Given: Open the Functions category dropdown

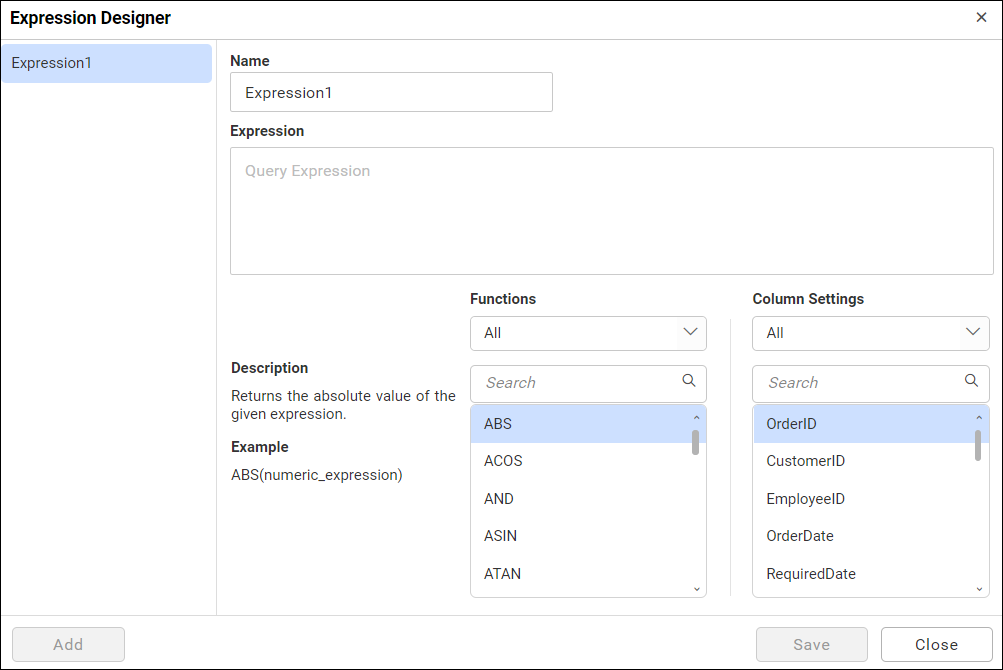Looking at the screenshot, I should [588, 333].
